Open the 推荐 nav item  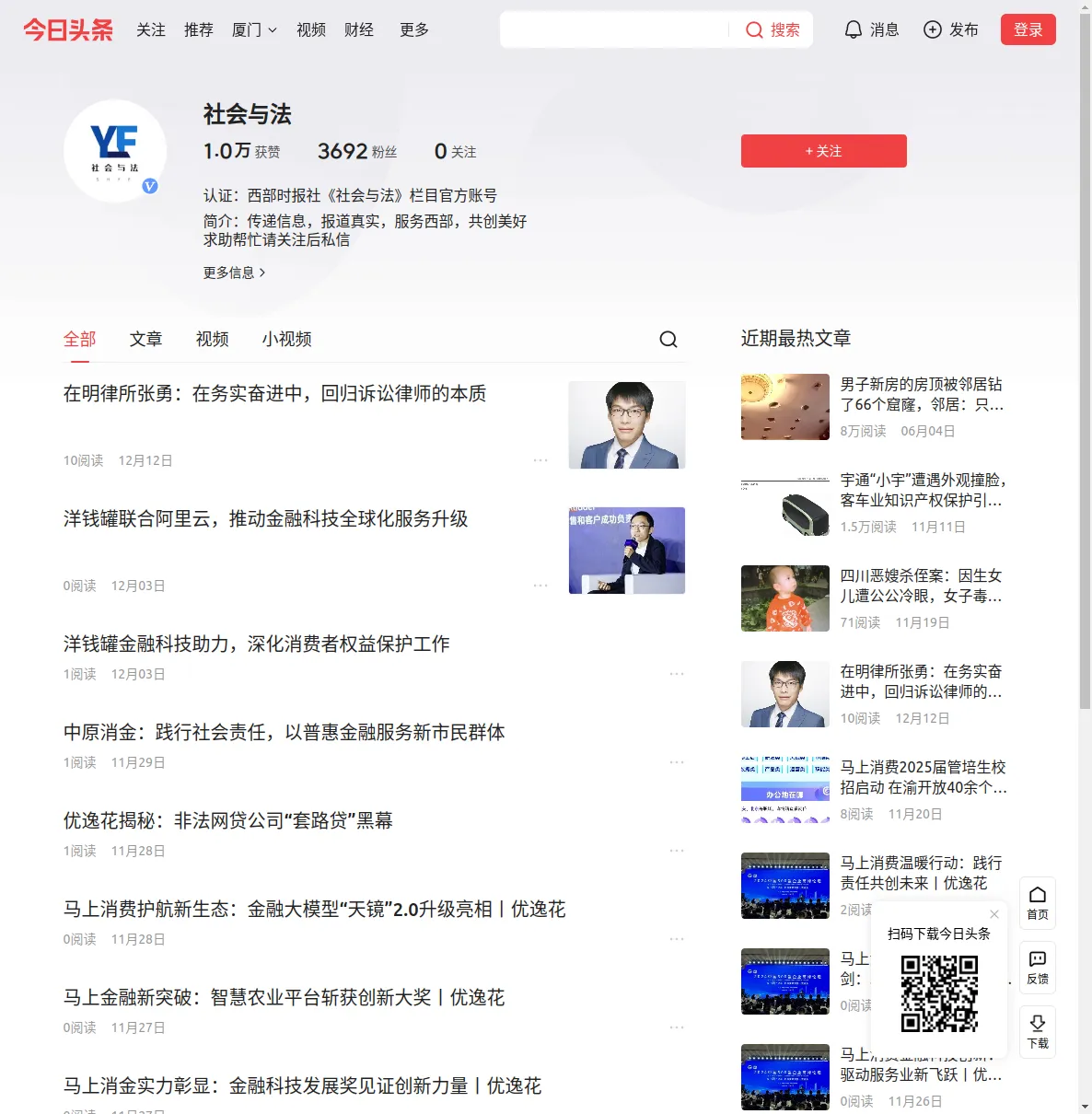[199, 29]
